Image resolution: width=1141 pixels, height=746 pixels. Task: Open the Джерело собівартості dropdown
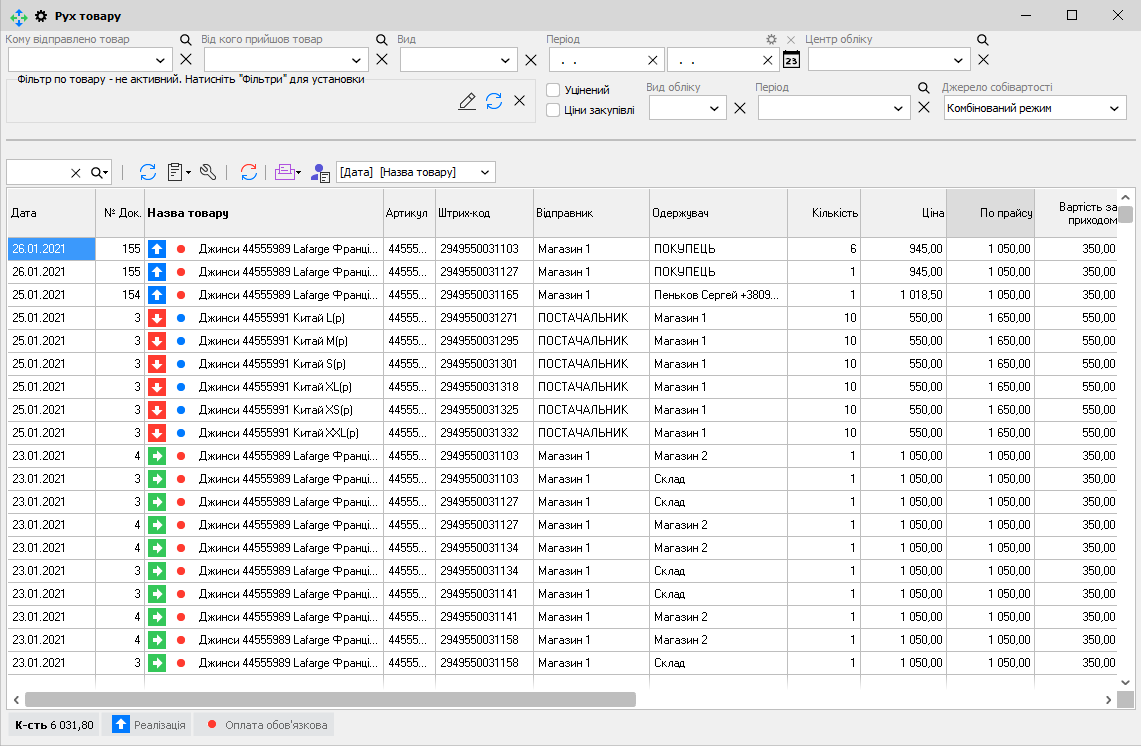pyautogui.click(x=1115, y=108)
